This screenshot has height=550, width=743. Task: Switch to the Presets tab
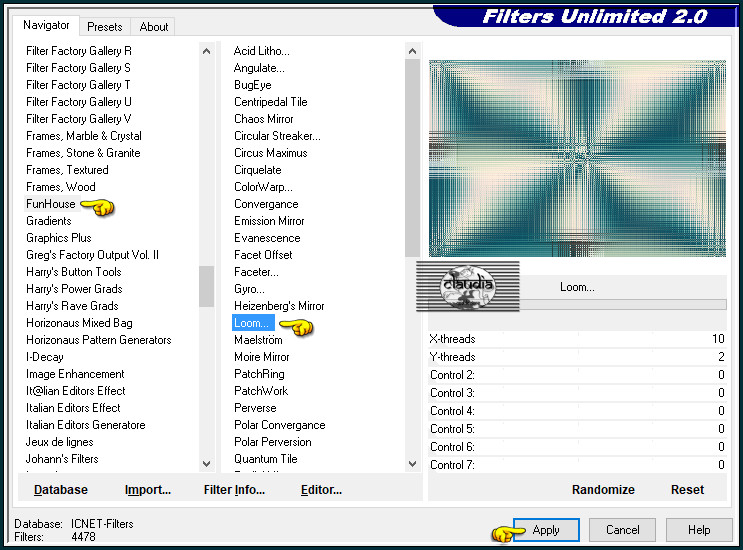coord(104,27)
